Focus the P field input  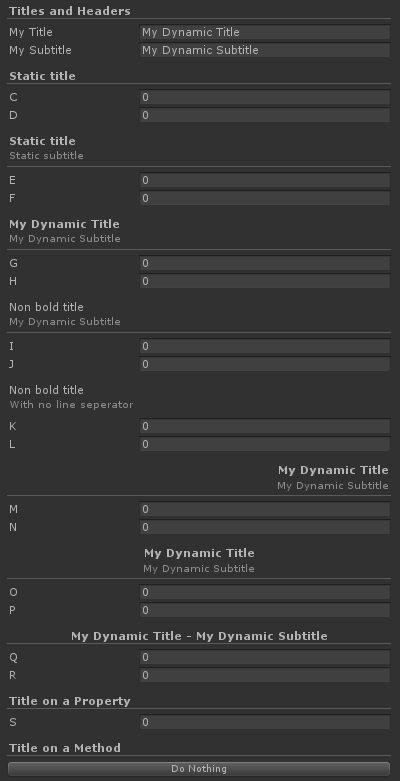point(265,610)
